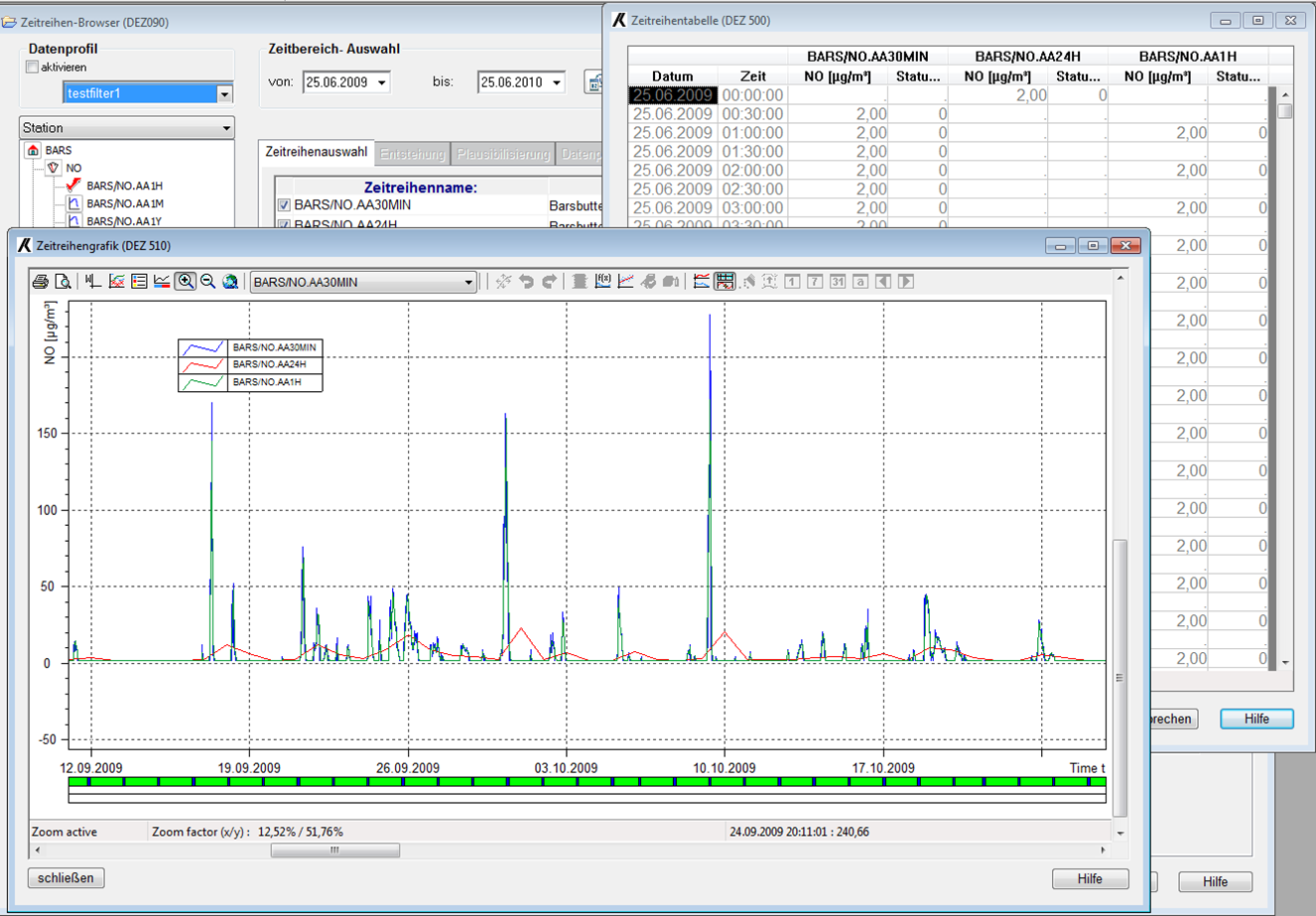The image size is (1316, 916).
Task: Click the green availability bar below the graph
Action: tap(587, 782)
